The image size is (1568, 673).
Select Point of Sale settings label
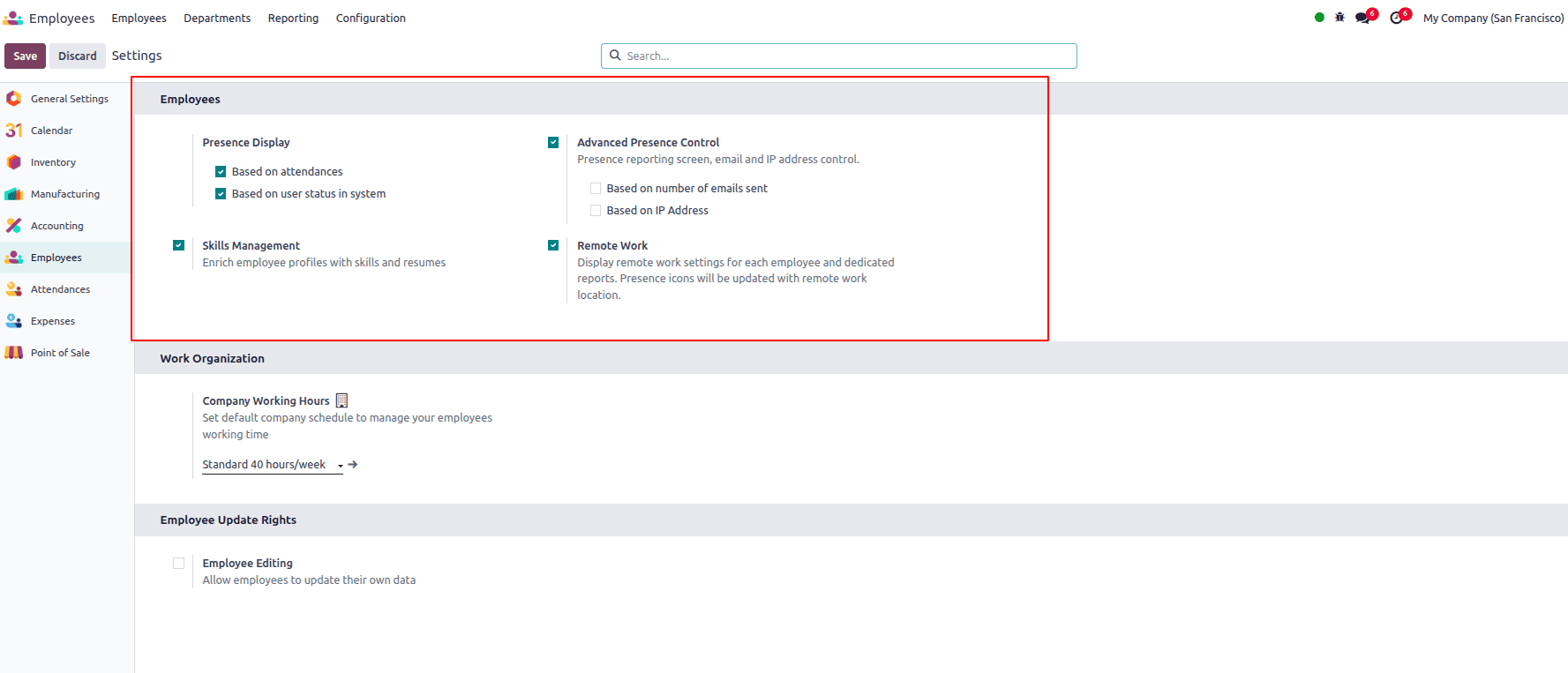pyautogui.click(x=60, y=353)
